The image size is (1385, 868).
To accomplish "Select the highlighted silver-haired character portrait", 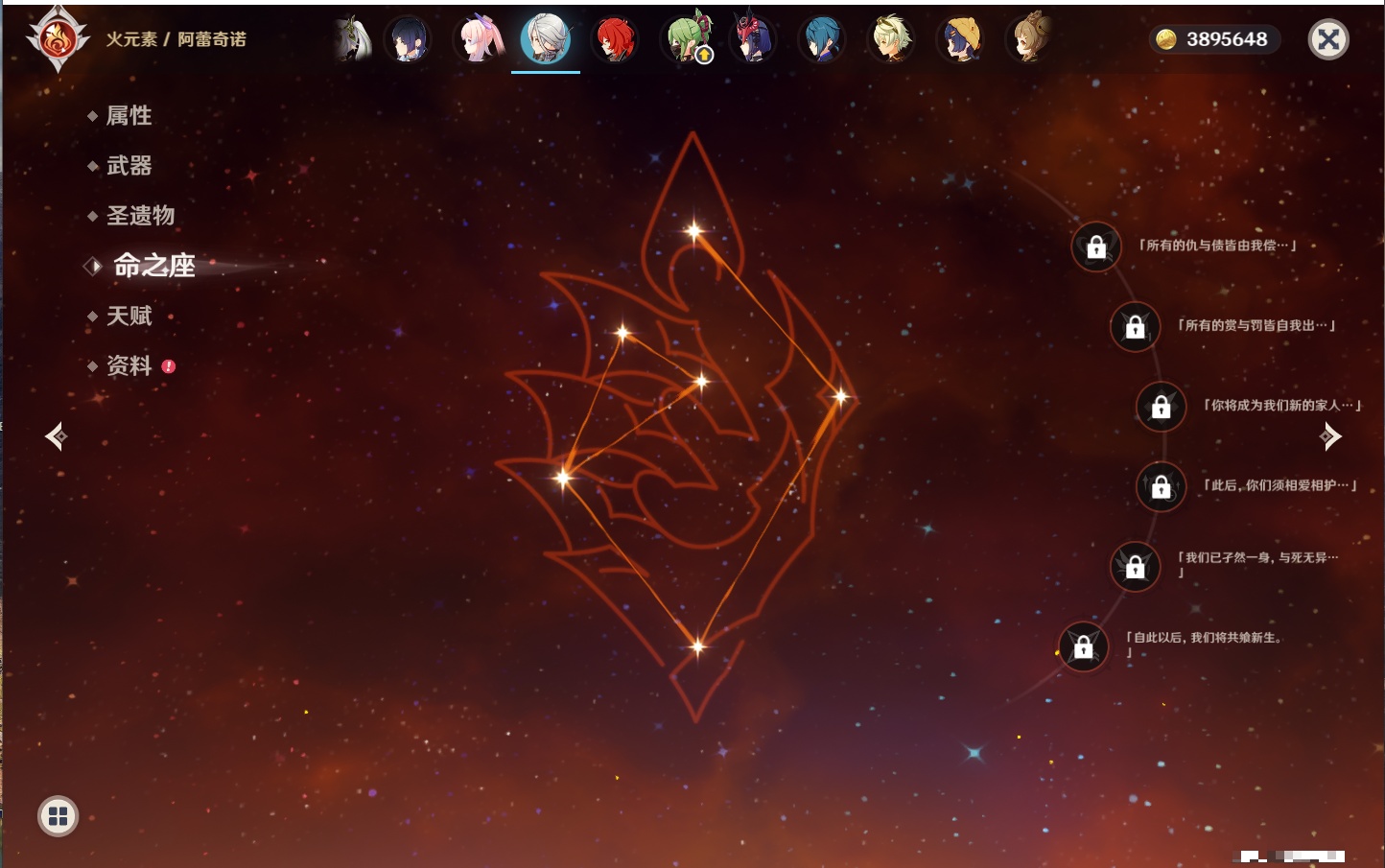I will click(x=546, y=39).
